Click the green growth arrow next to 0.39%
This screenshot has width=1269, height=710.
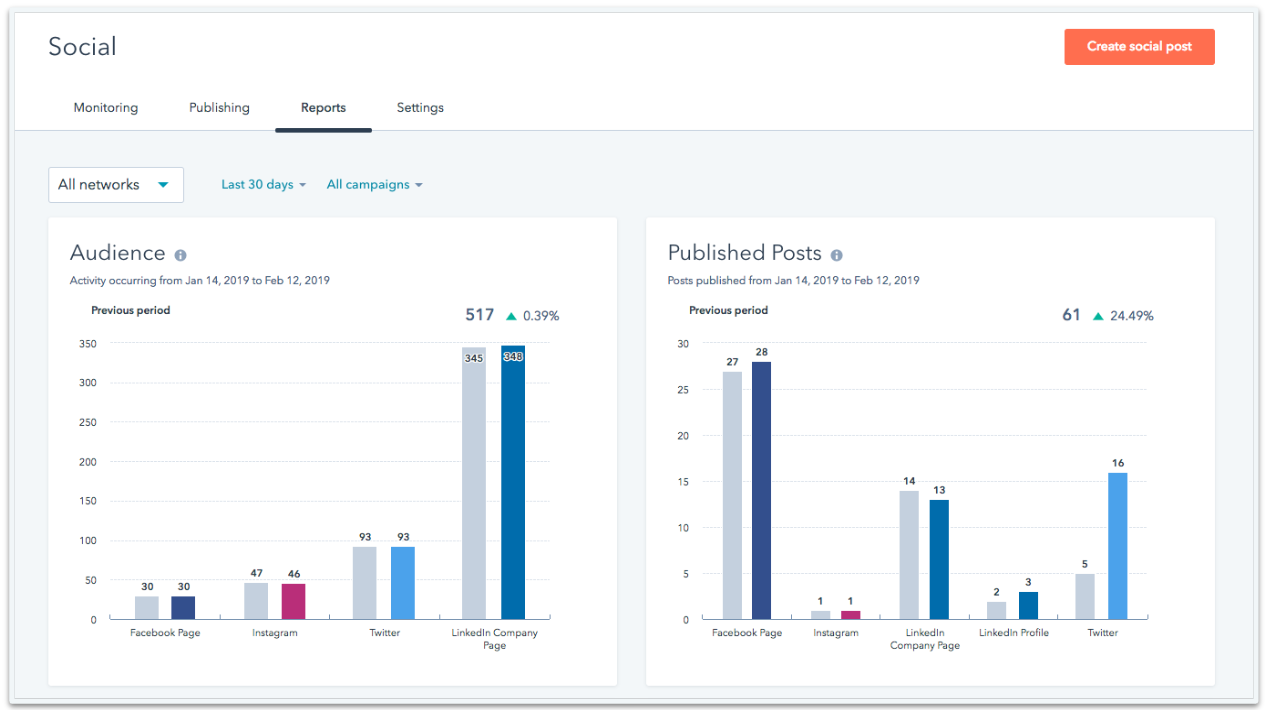[x=510, y=315]
